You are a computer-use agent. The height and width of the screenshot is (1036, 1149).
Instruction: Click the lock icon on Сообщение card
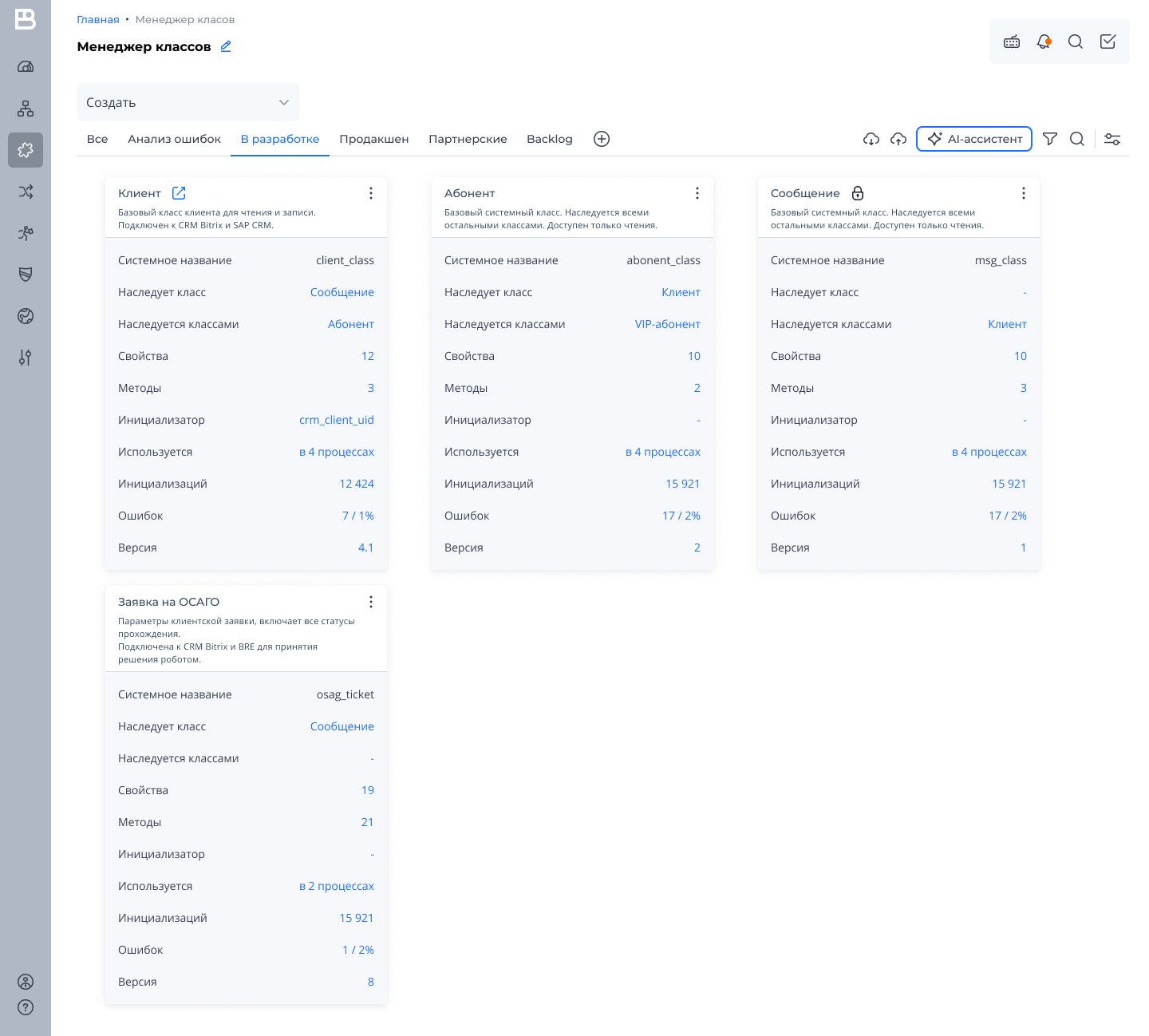pos(858,193)
